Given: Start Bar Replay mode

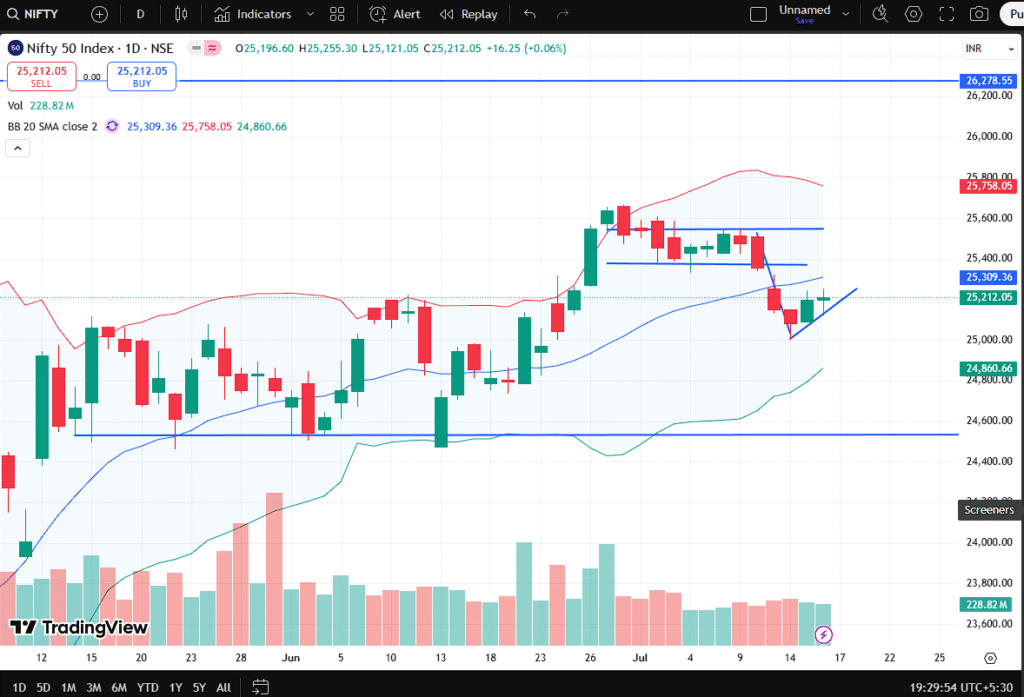Looking at the screenshot, I should click(469, 14).
